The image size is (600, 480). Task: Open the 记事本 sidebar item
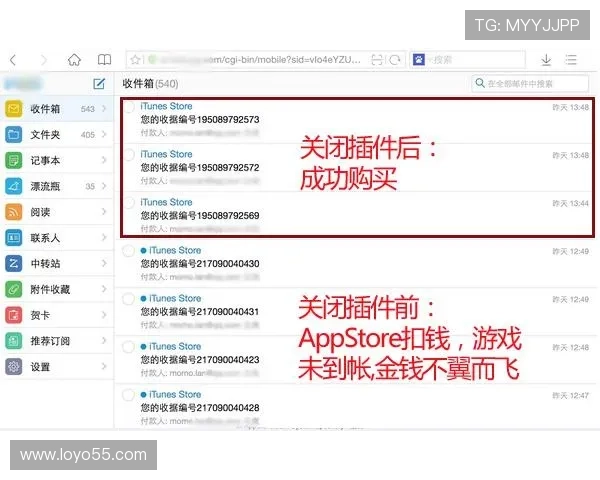click(x=57, y=160)
